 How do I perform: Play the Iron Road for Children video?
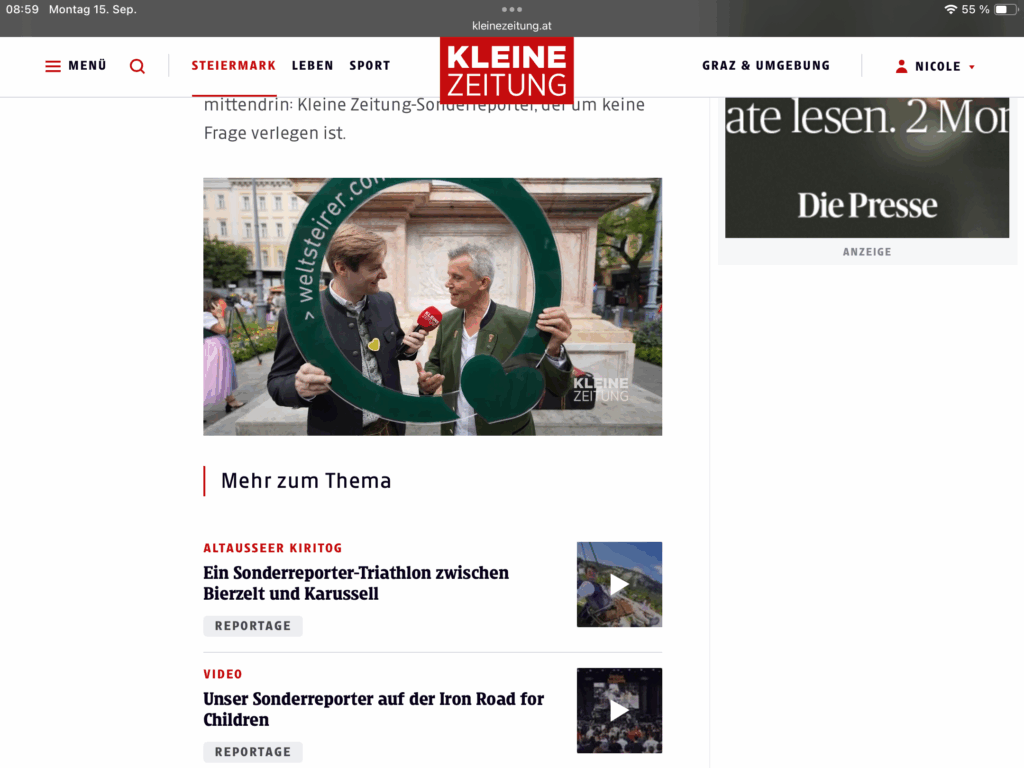(x=619, y=711)
